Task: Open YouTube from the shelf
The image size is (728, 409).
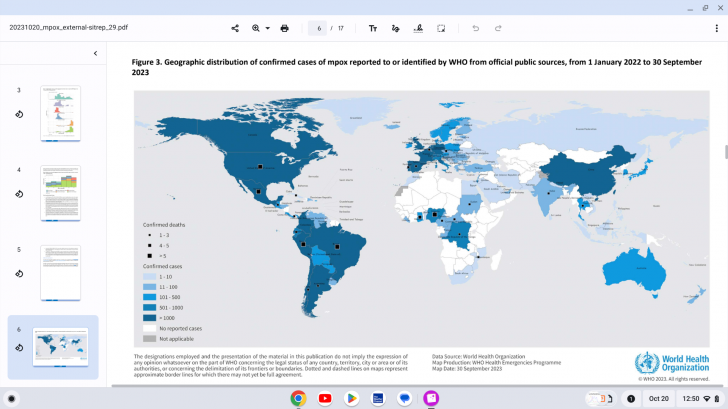Action: click(325, 398)
